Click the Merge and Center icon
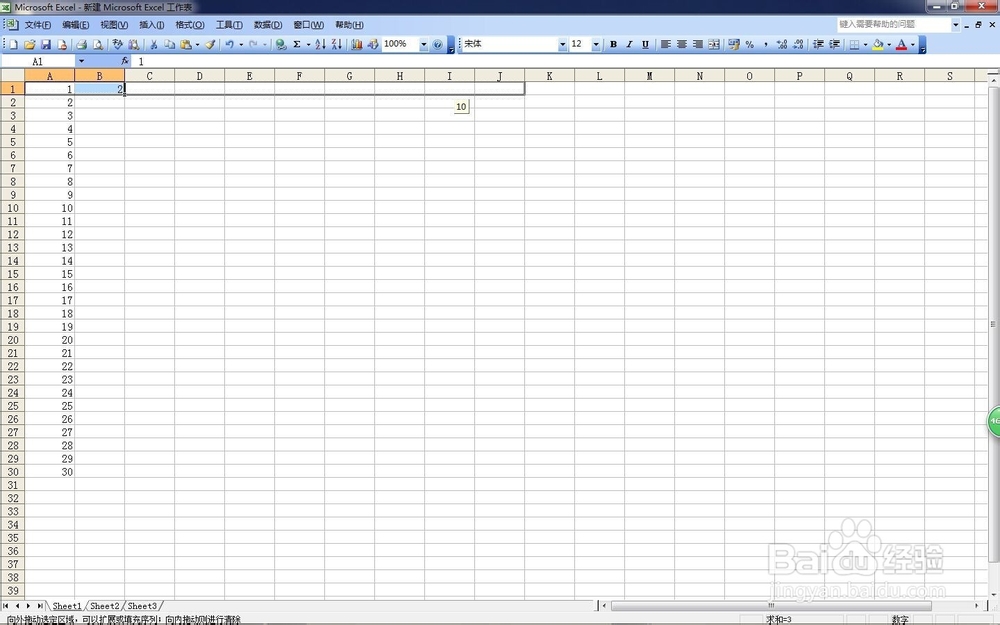The width and height of the screenshot is (1000, 625). click(x=715, y=45)
